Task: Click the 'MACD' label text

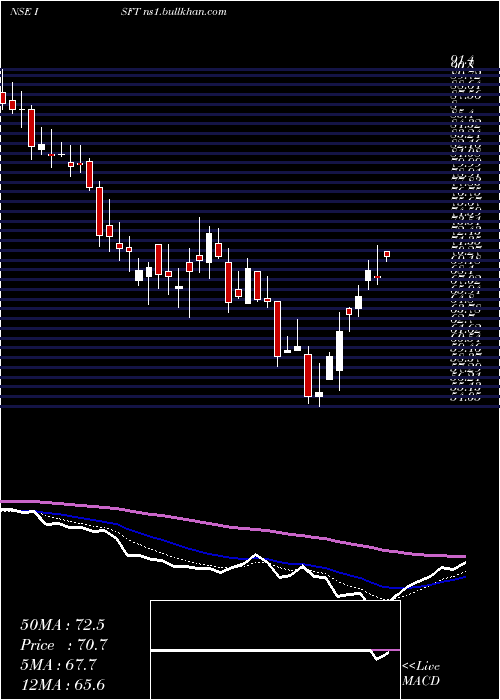Action: (x=419, y=681)
